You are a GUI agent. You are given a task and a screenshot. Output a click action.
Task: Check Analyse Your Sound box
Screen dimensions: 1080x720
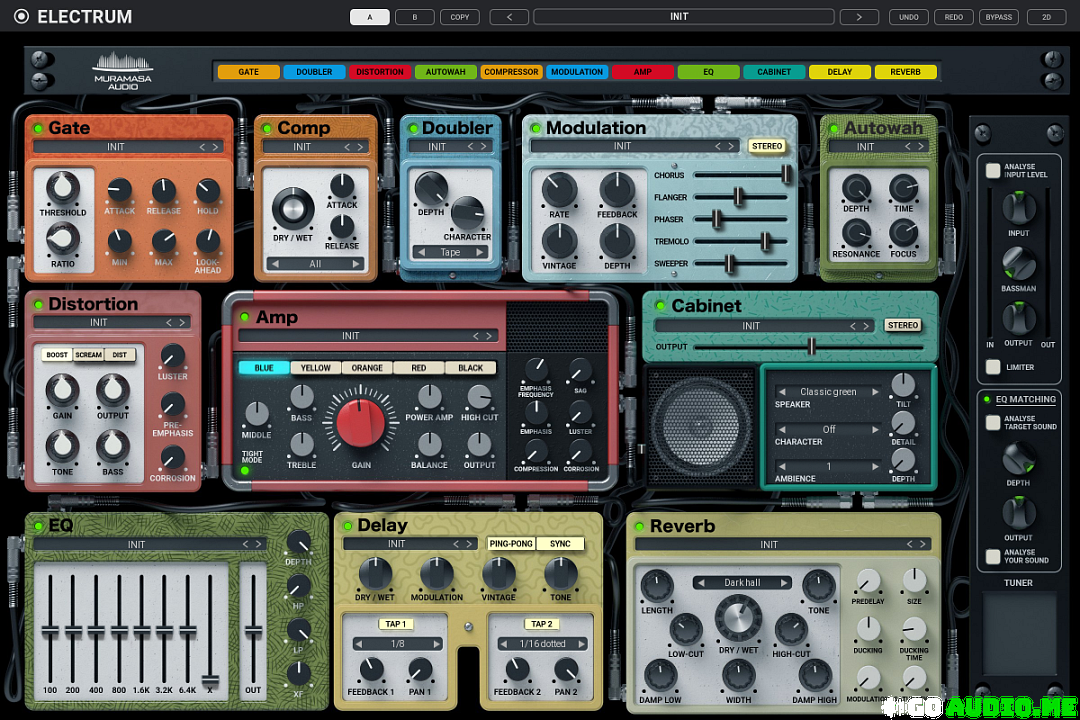pyautogui.click(x=993, y=556)
